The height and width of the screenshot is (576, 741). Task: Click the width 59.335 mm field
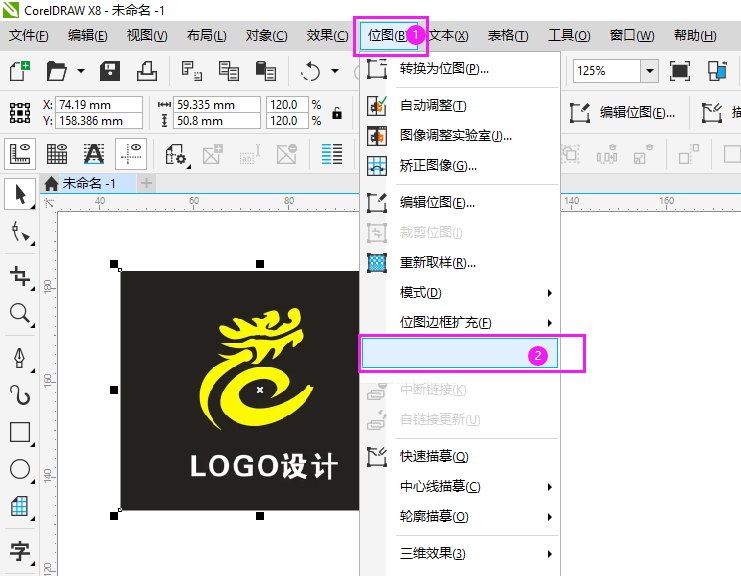pyautogui.click(x=216, y=104)
